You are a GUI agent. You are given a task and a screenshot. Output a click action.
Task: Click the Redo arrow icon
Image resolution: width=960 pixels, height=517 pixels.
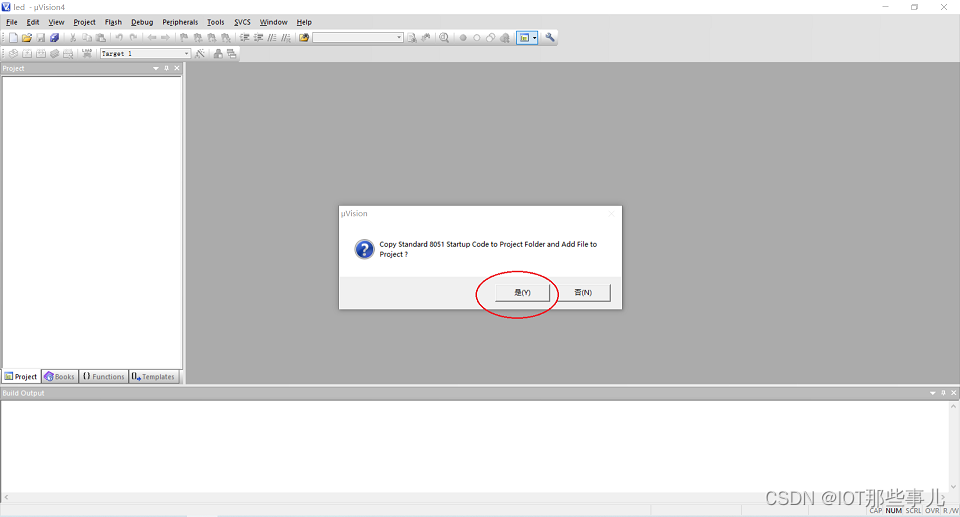coord(133,37)
